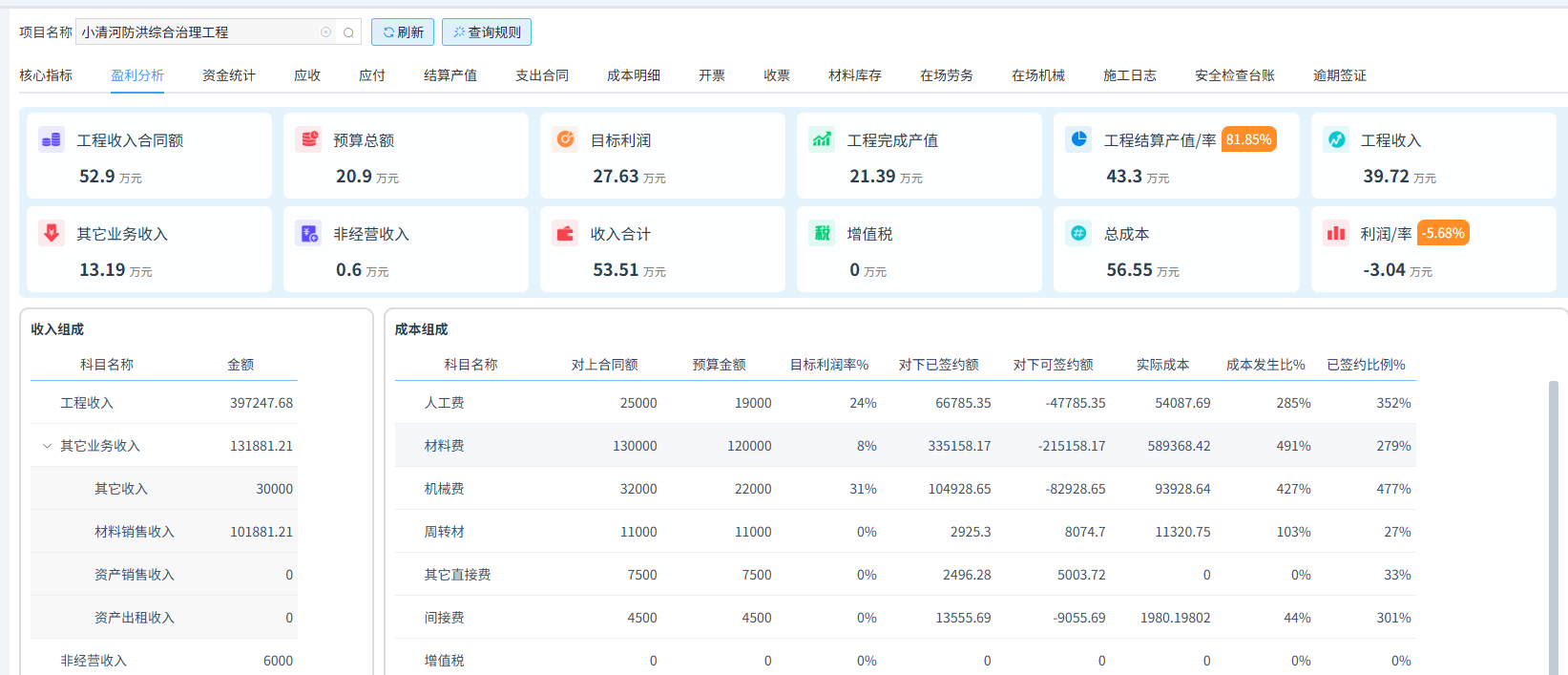Click the 收入合计 wallet icon
The height and width of the screenshot is (675, 1568).
566,233
